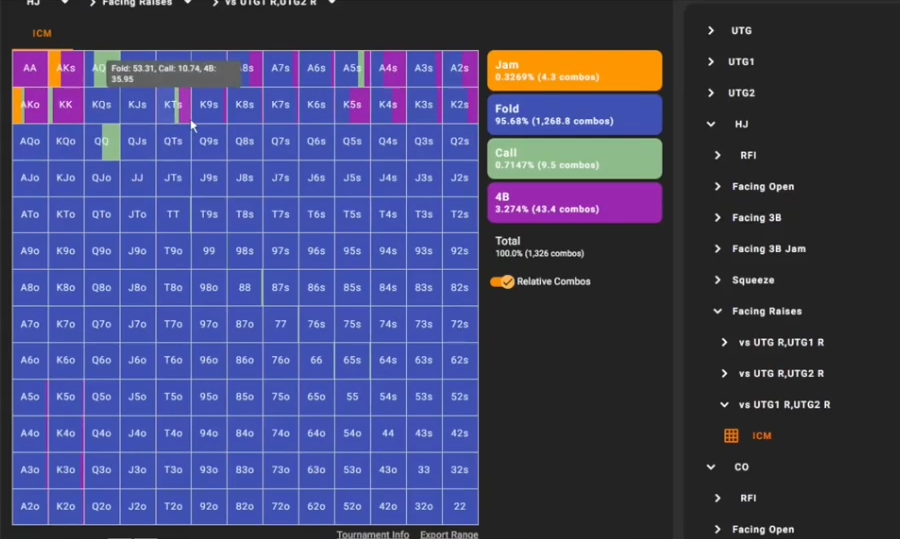Viewport: 900px width, 539px height.
Task: Select the CO label in the tree
Action: (741, 467)
